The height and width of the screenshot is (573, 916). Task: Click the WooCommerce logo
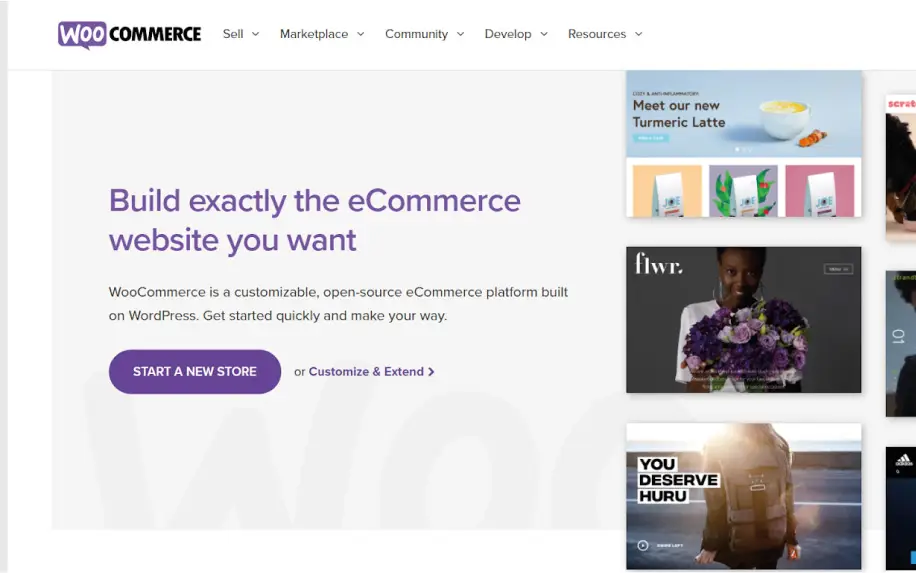click(129, 34)
